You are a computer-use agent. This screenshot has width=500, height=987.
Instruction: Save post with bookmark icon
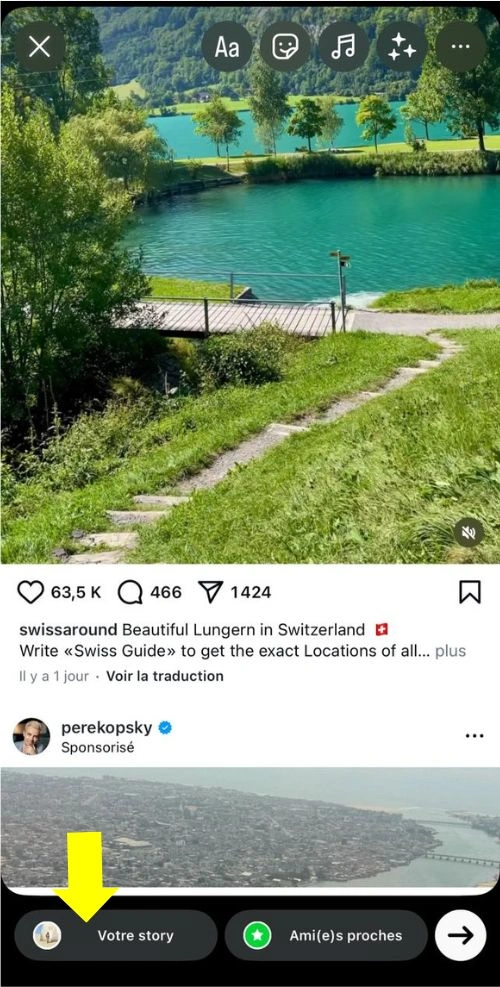coord(470,592)
